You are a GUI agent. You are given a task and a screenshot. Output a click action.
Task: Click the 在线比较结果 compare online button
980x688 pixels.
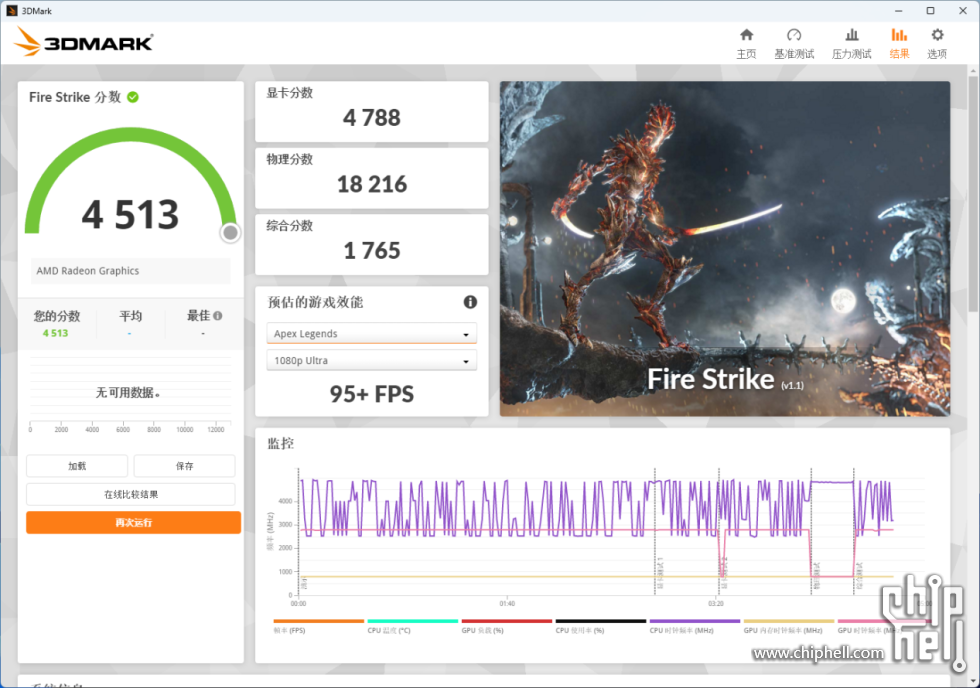point(131,494)
